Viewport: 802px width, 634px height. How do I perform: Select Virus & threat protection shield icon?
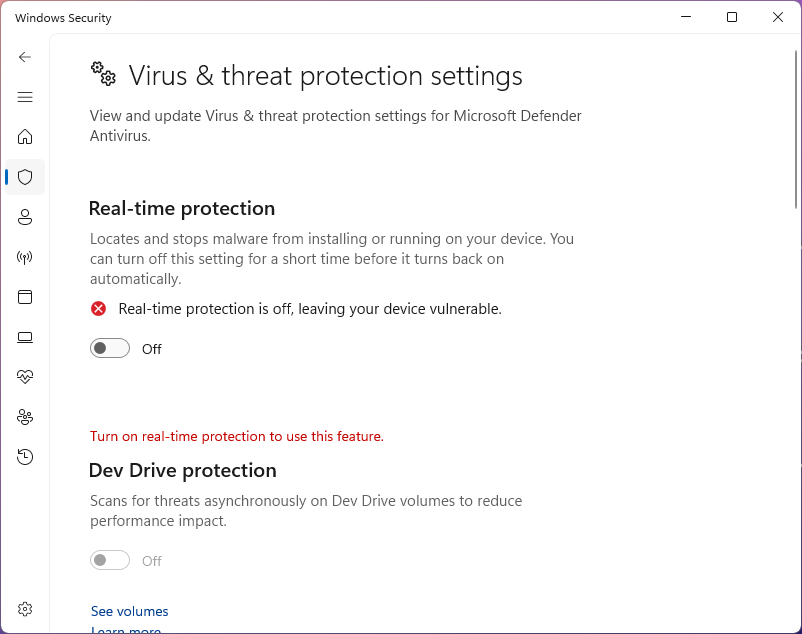click(x=25, y=177)
